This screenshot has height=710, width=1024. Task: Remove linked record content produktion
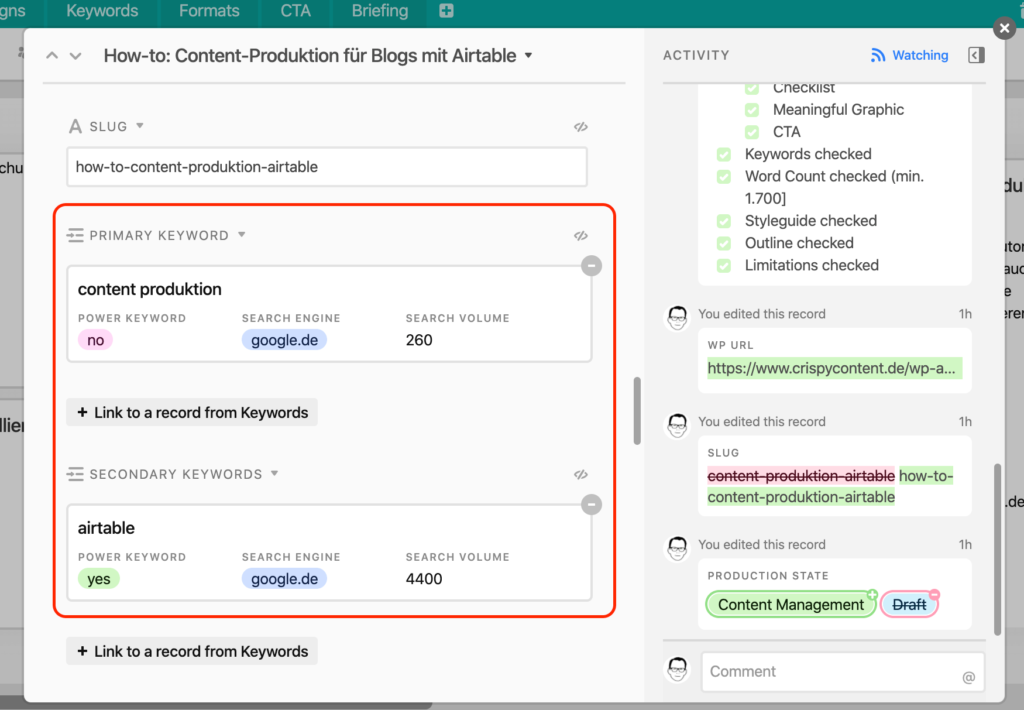click(592, 266)
